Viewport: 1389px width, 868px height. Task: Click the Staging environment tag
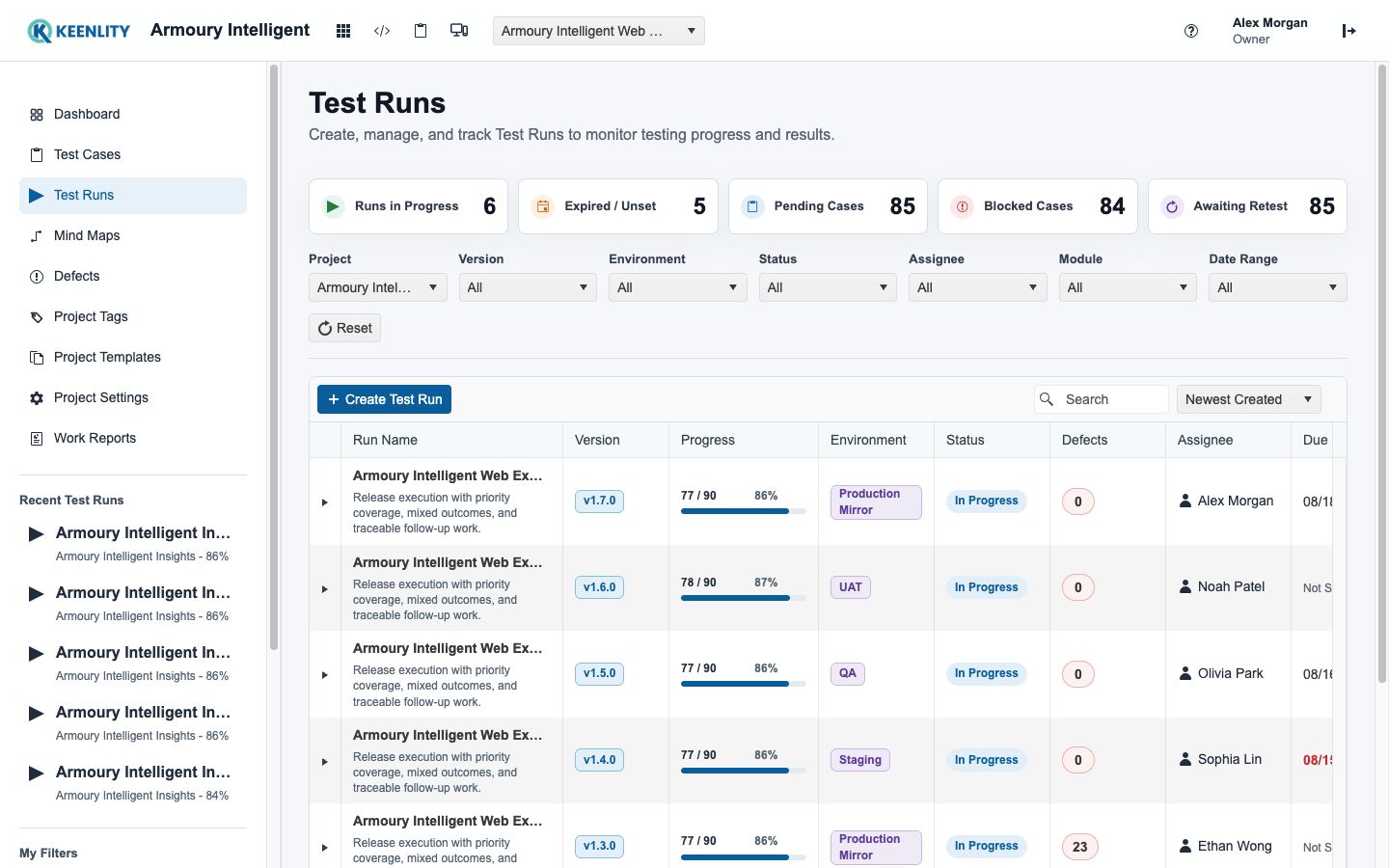coord(860,760)
